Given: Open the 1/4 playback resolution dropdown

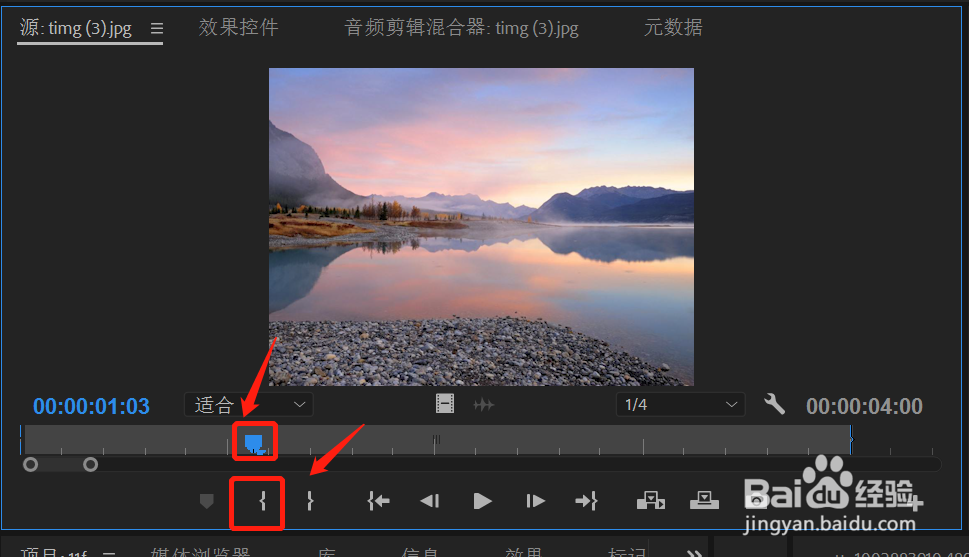Looking at the screenshot, I should (680, 405).
